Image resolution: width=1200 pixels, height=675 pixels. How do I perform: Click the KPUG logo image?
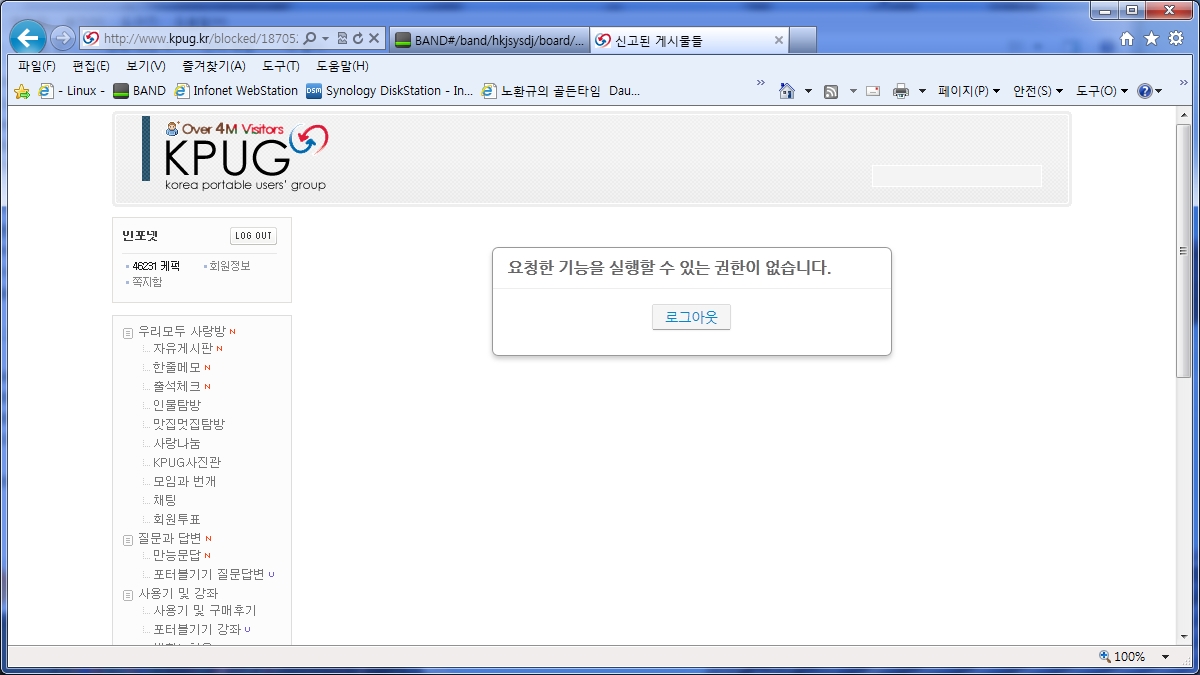pyautogui.click(x=246, y=155)
